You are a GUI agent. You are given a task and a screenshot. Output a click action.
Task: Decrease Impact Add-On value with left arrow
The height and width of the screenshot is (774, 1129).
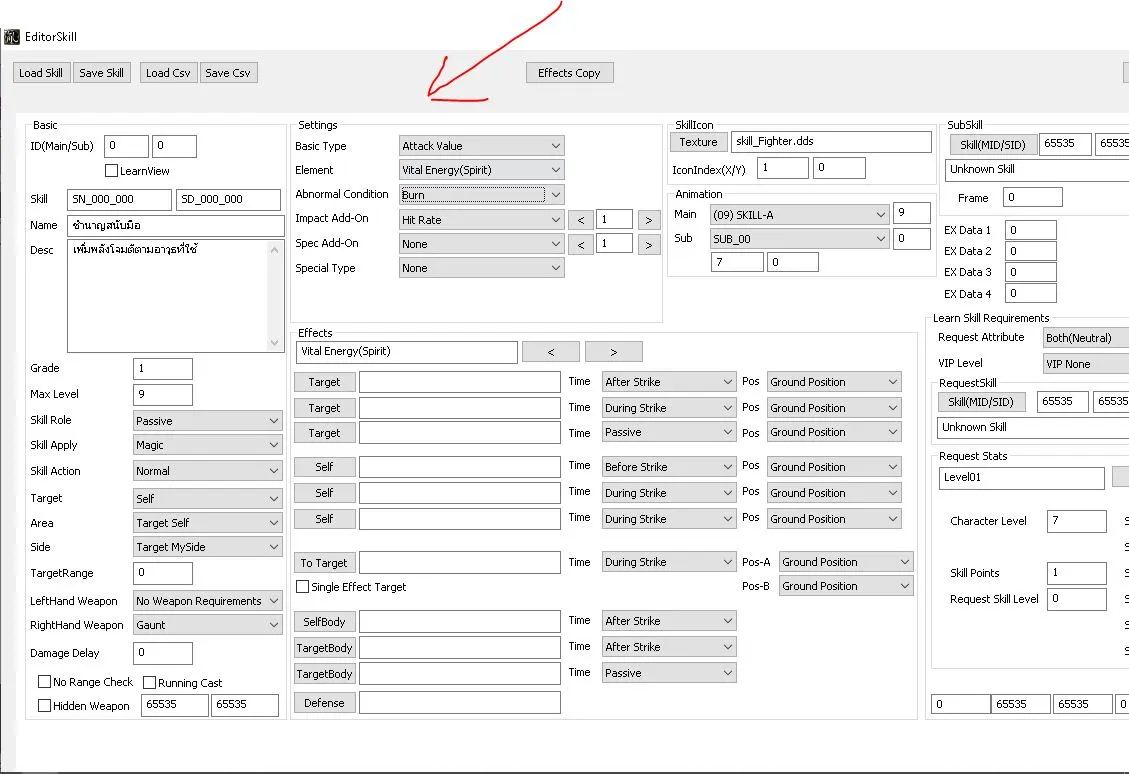tap(581, 220)
